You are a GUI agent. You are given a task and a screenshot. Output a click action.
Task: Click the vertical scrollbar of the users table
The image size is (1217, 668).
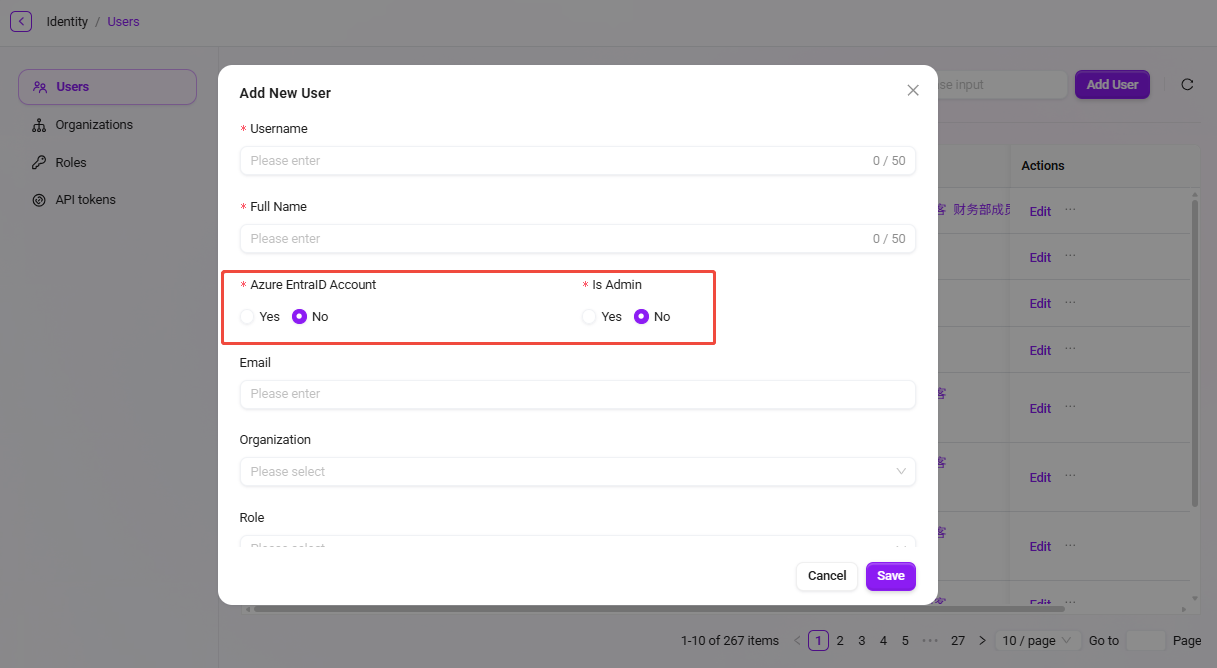(1194, 352)
